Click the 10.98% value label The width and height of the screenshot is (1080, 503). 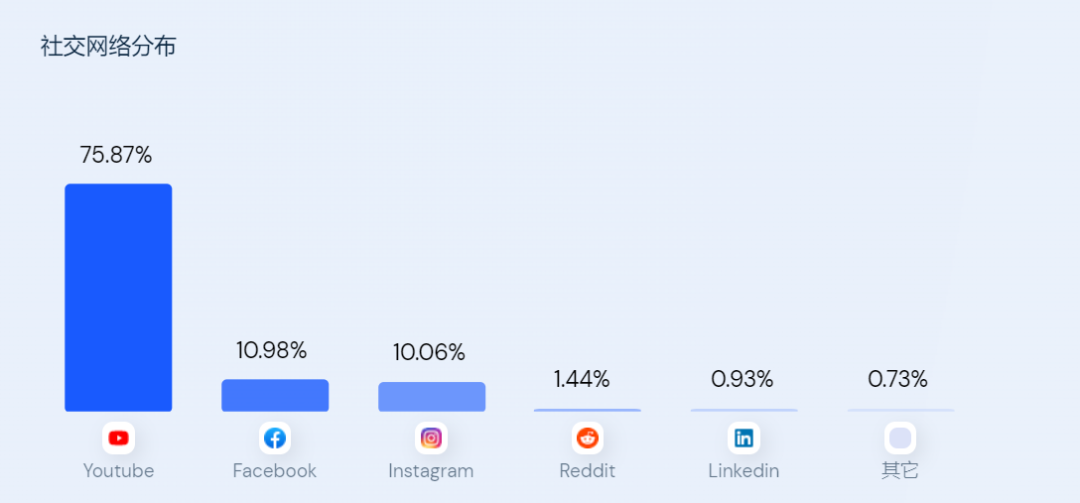point(272,350)
